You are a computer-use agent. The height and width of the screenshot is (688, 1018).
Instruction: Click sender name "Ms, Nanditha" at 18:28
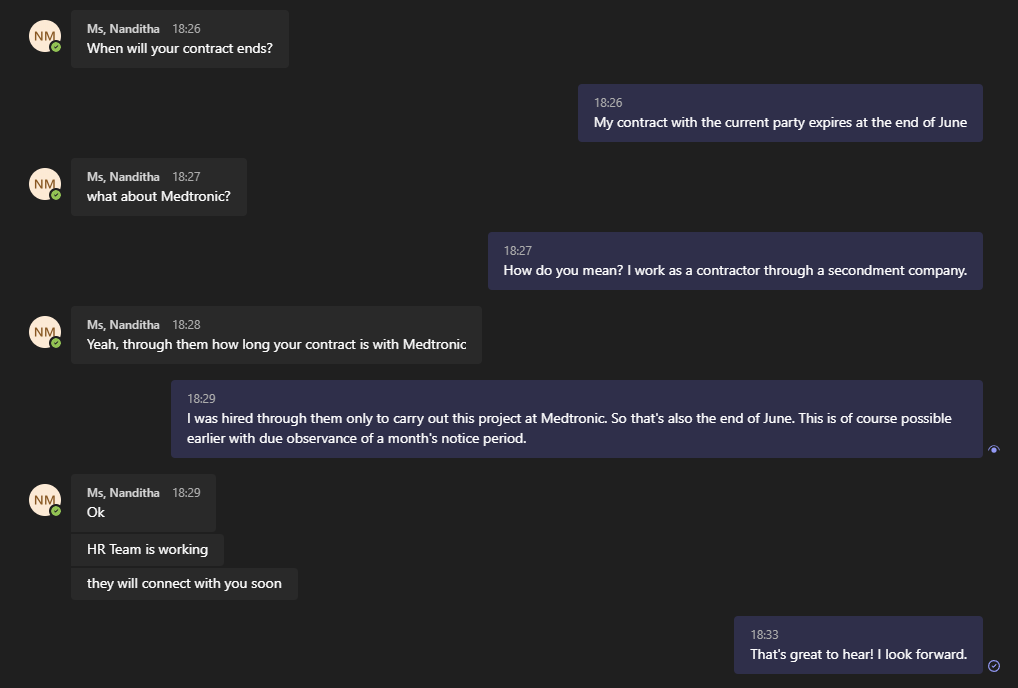(123, 325)
